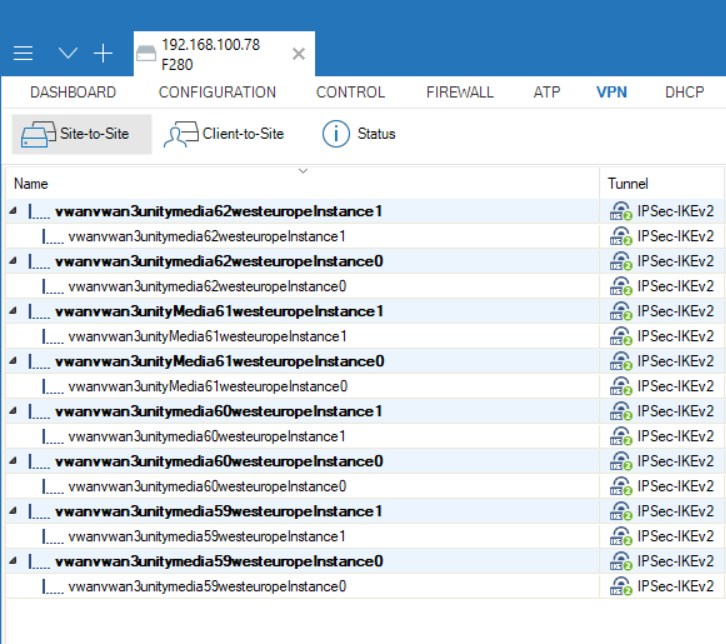Collapse bold vwanvwan3unitymedia59westeuropeInstance0 group
Viewport: 726px width, 644px height.
tap(13, 561)
